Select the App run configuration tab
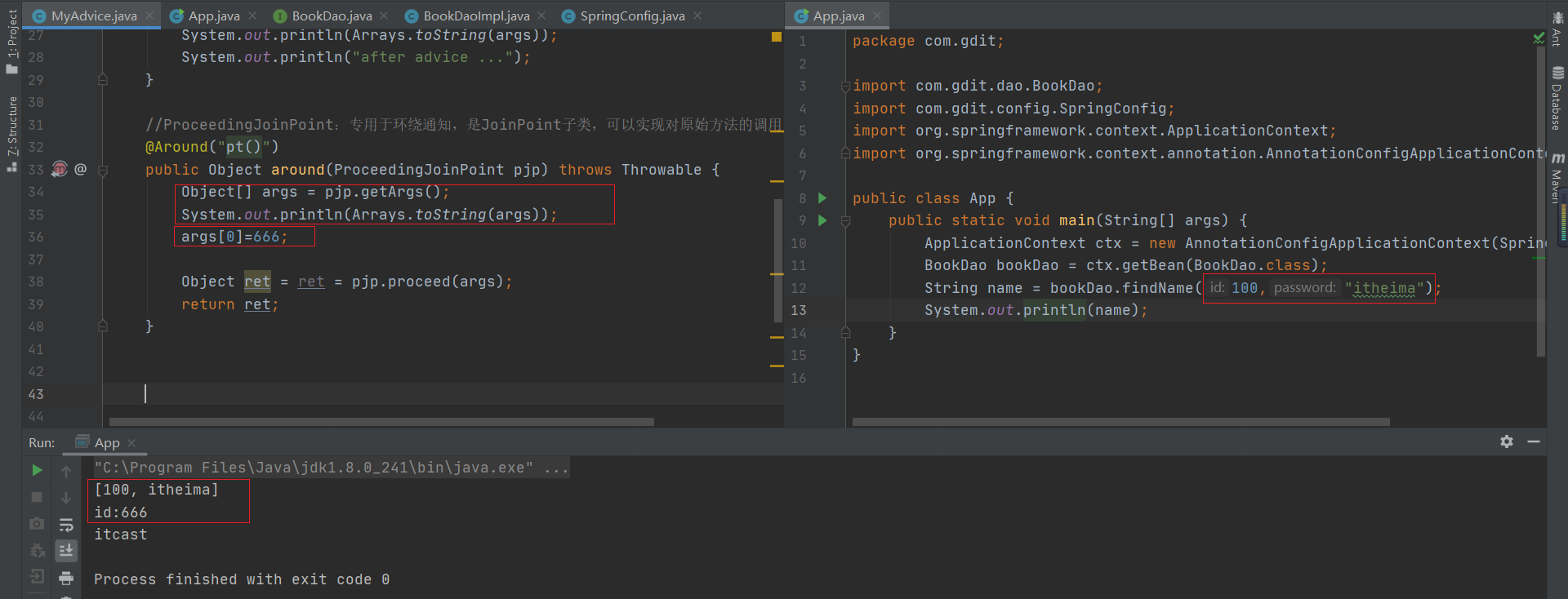The height and width of the screenshot is (599, 1568). pos(106,442)
